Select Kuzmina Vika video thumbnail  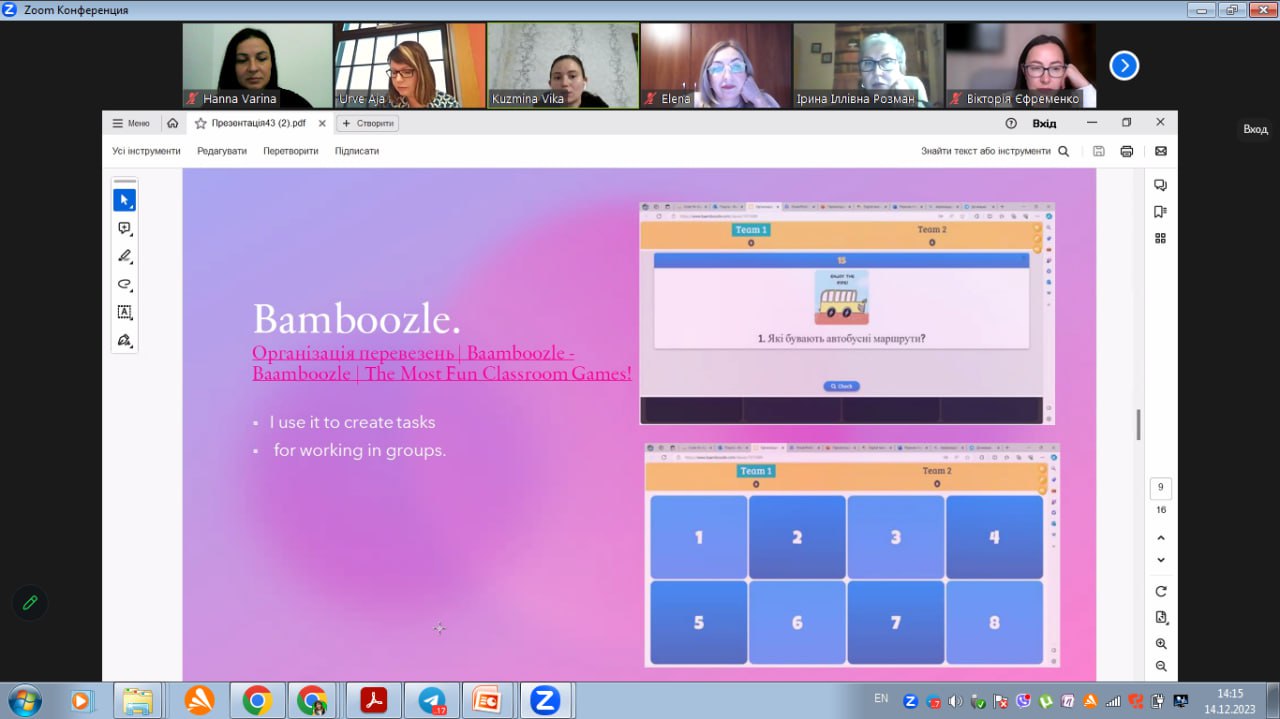point(563,66)
